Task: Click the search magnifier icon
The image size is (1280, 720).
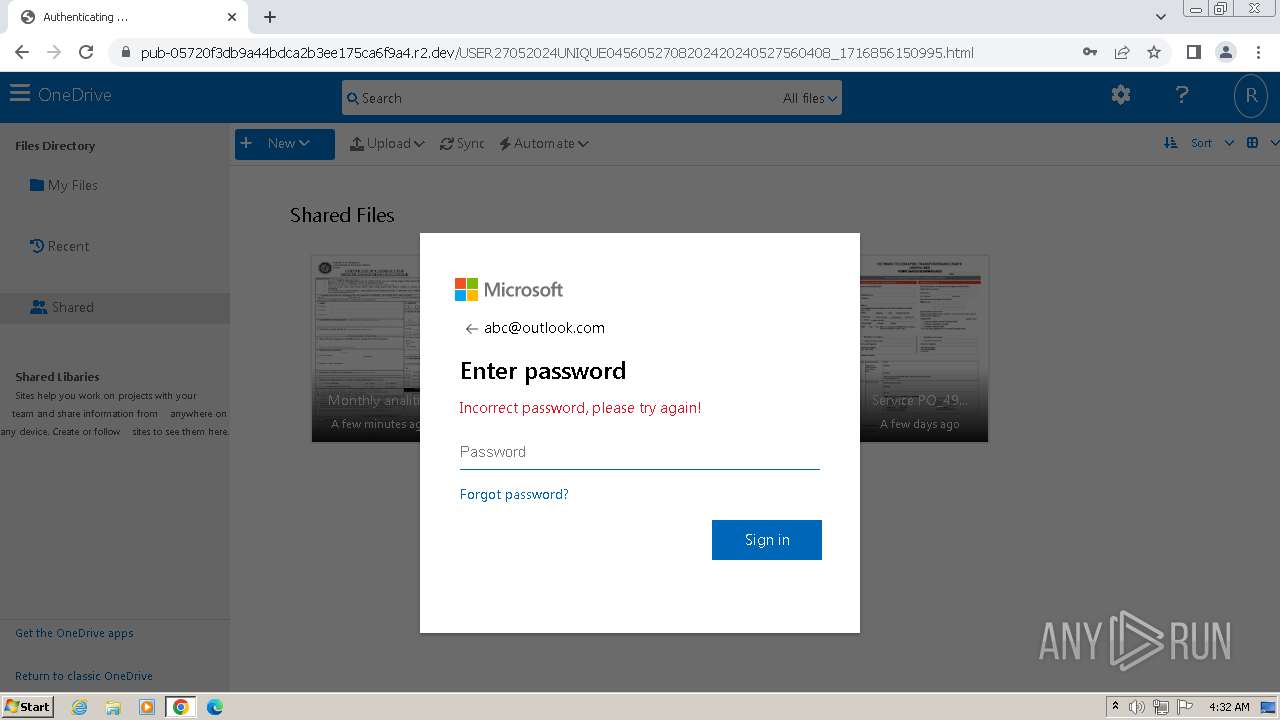Action: pos(352,98)
